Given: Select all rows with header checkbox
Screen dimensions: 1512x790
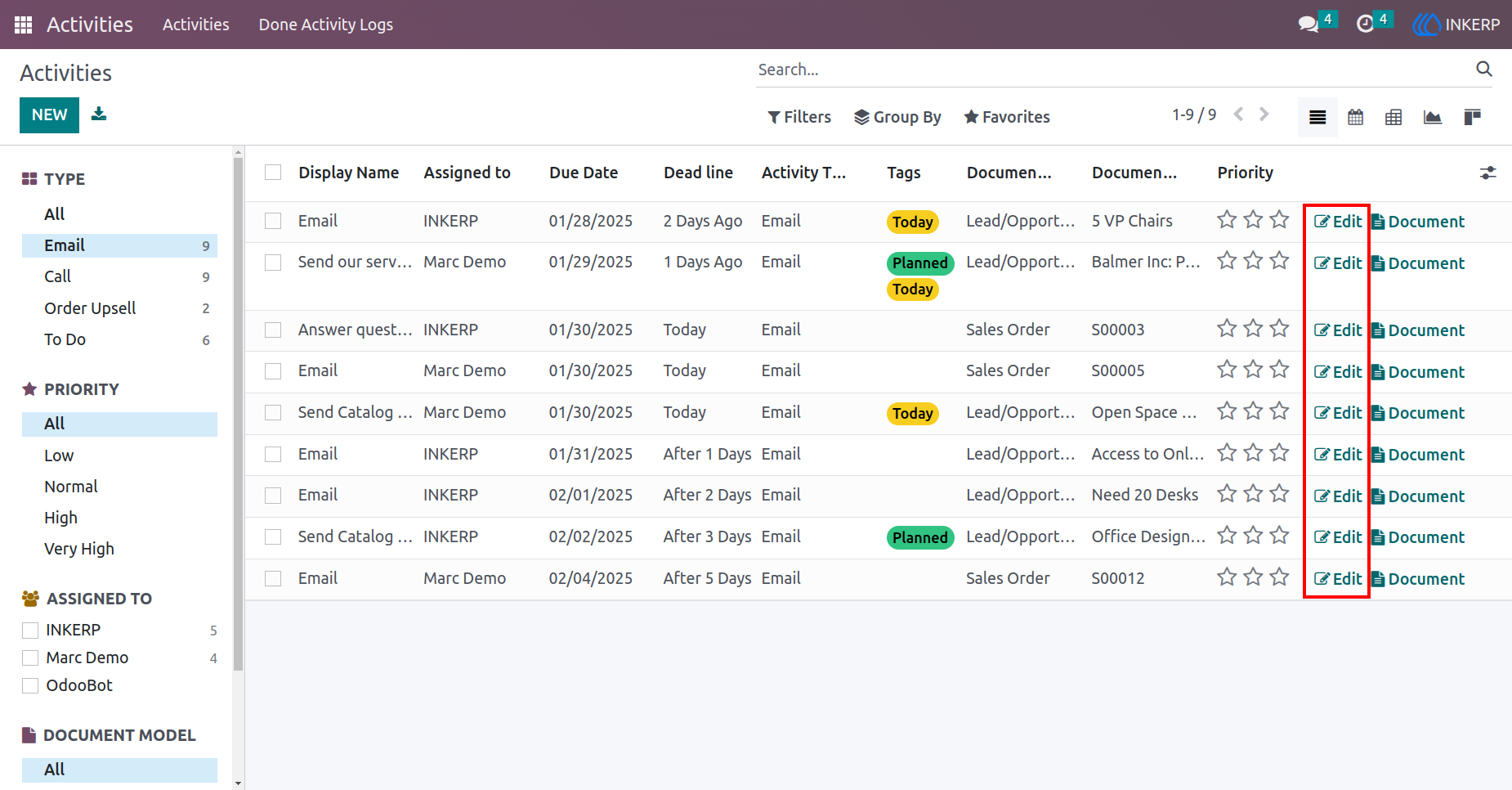Looking at the screenshot, I should click(x=273, y=173).
